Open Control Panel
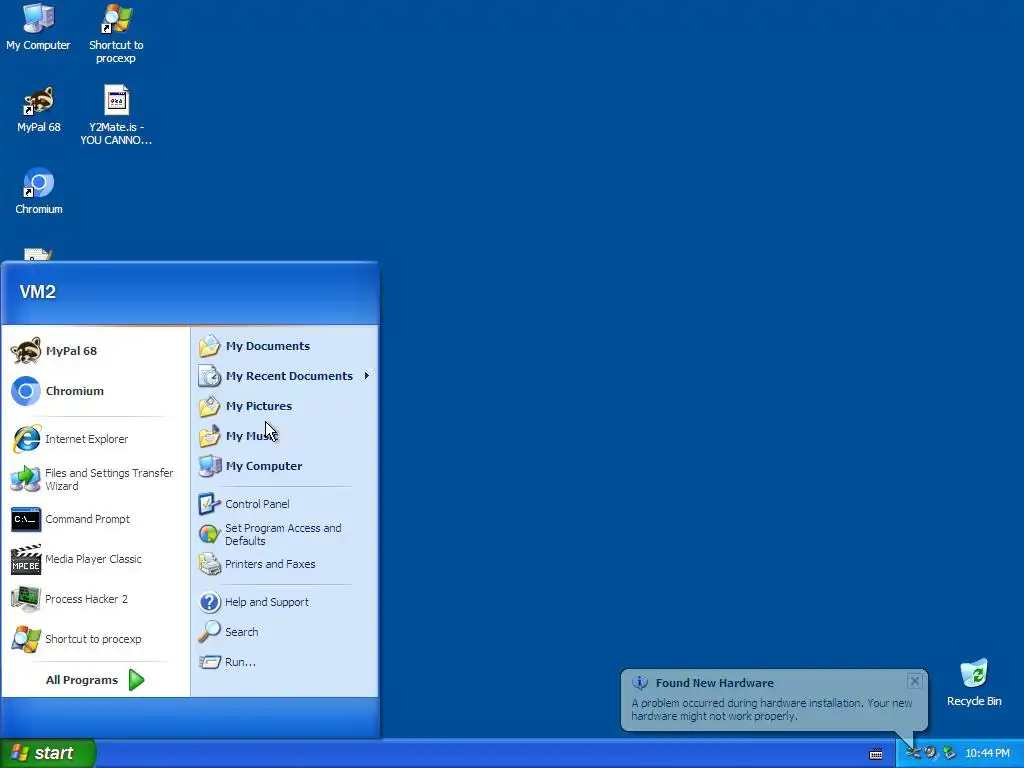The height and width of the screenshot is (768, 1024). pos(284,504)
